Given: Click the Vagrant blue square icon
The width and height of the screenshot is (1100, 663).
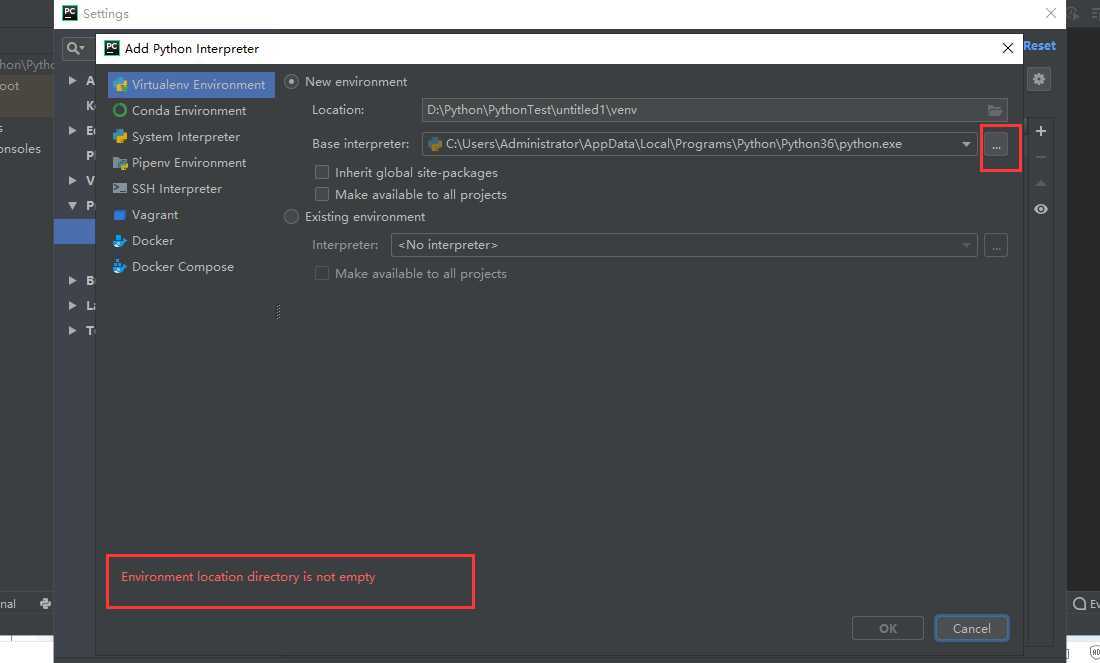Looking at the screenshot, I should [120, 215].
